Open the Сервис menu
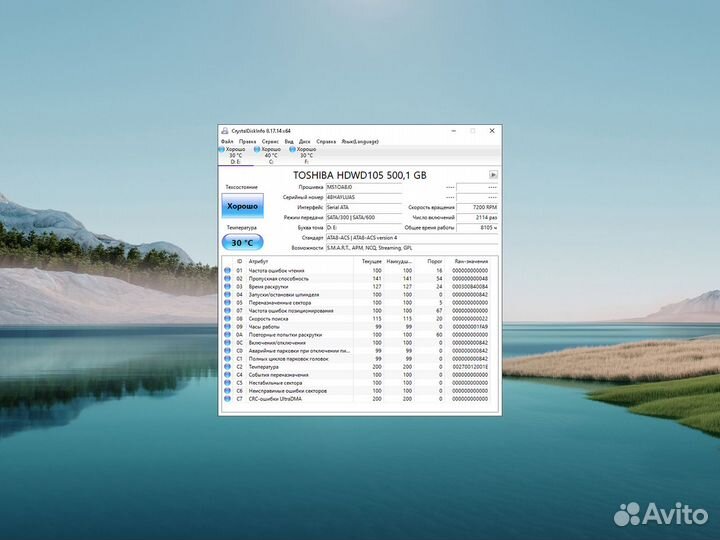Image resolution: width=720 pixels, height=540 pixels. [x=270, y=141]
